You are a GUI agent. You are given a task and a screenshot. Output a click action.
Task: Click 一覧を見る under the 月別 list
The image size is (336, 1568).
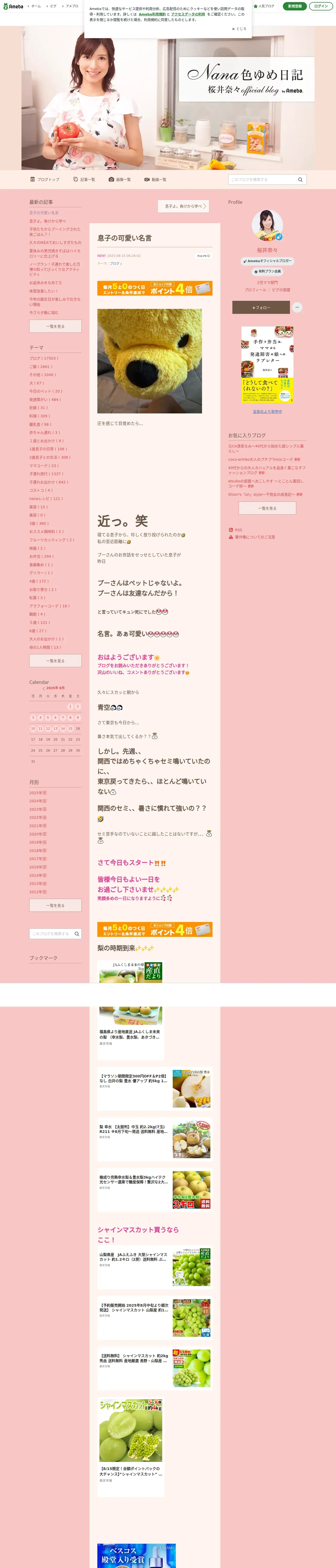click(x=55, y=905)
